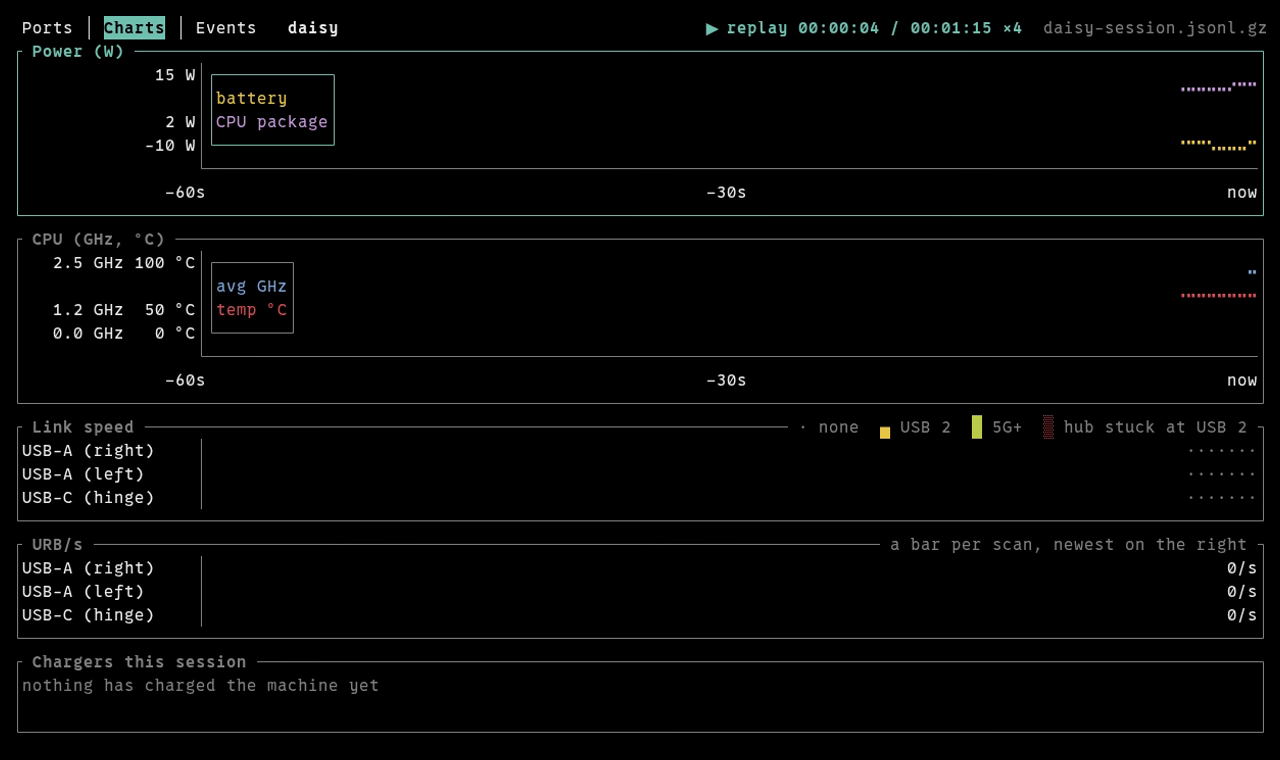Click the ×4 replay speed indicator

tap(1012, 28)
